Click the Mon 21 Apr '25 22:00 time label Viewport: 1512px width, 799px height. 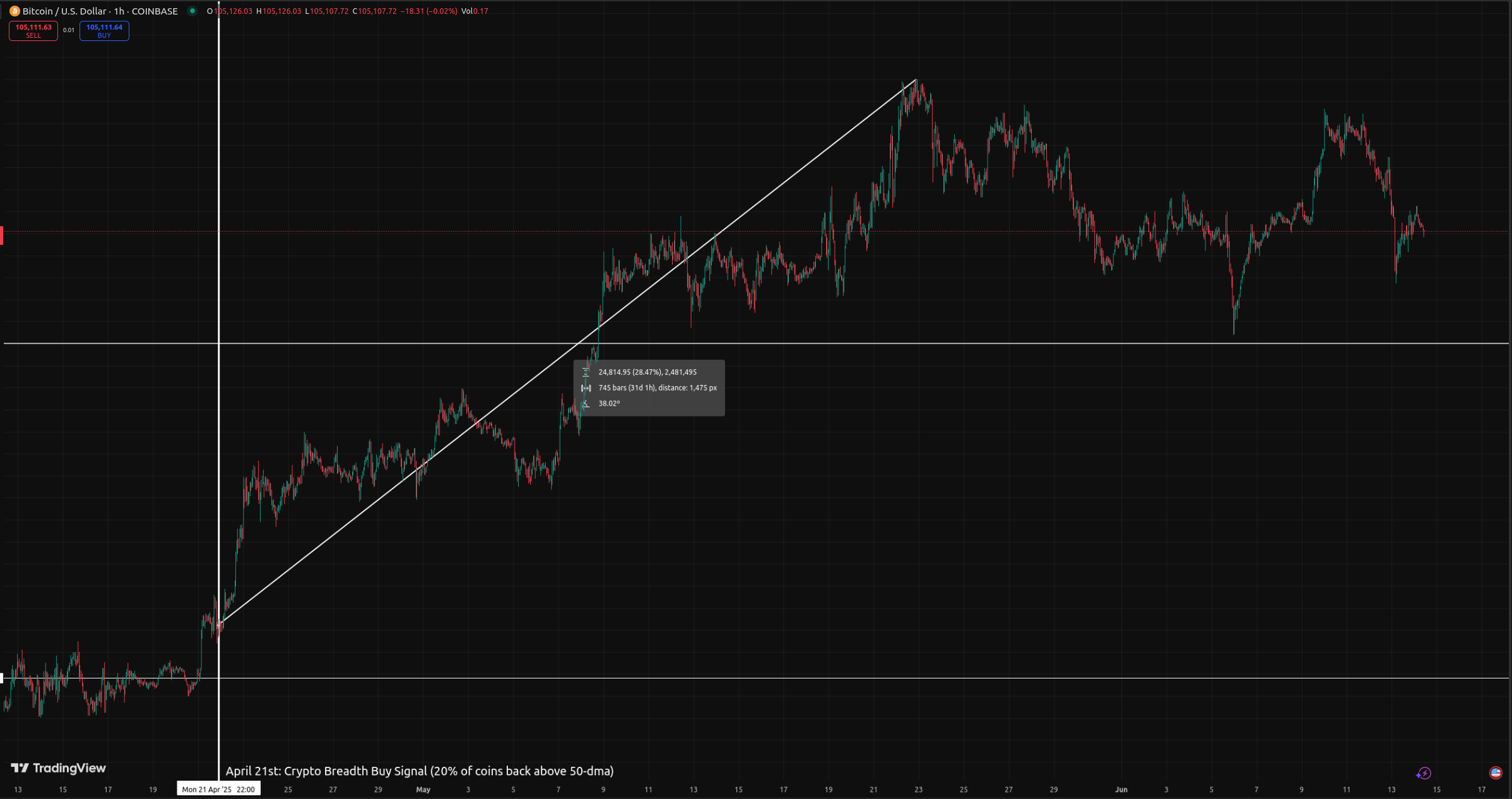coord(218,790)
